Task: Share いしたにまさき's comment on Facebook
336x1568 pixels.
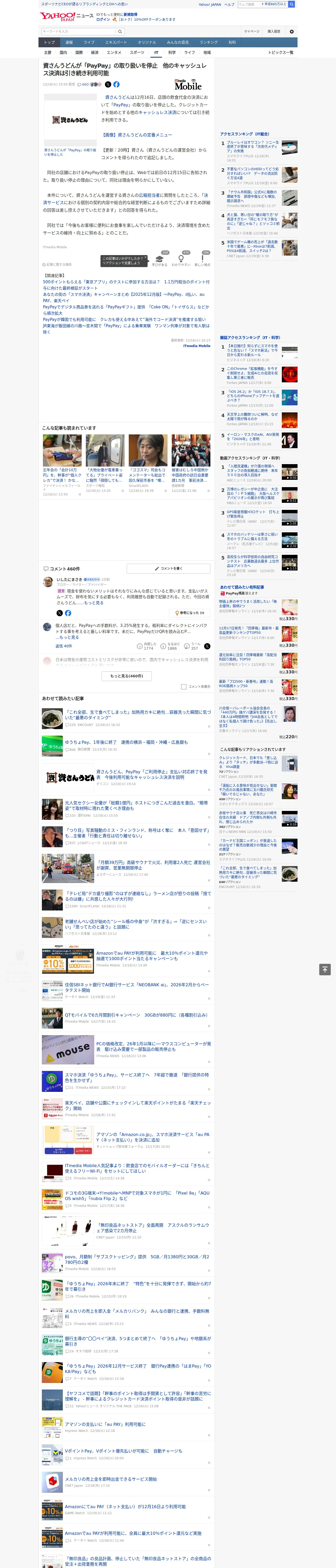Action: pyautogui.click(x=68, y=613)
